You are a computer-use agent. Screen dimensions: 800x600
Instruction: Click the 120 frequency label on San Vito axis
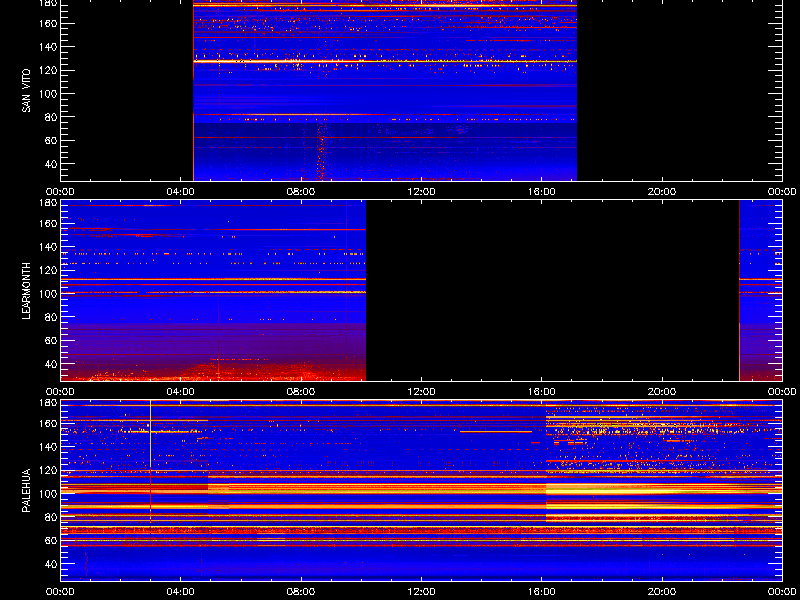coord(49,70)
